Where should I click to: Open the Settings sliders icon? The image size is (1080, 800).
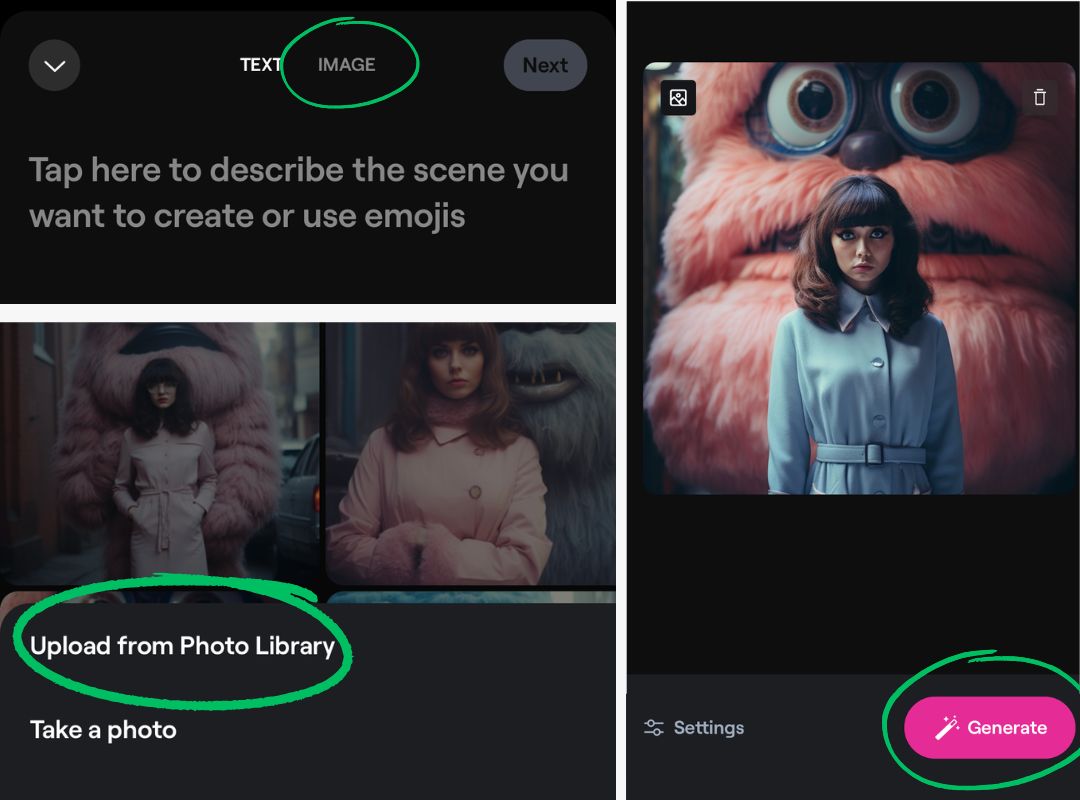[x=654, y=728]
